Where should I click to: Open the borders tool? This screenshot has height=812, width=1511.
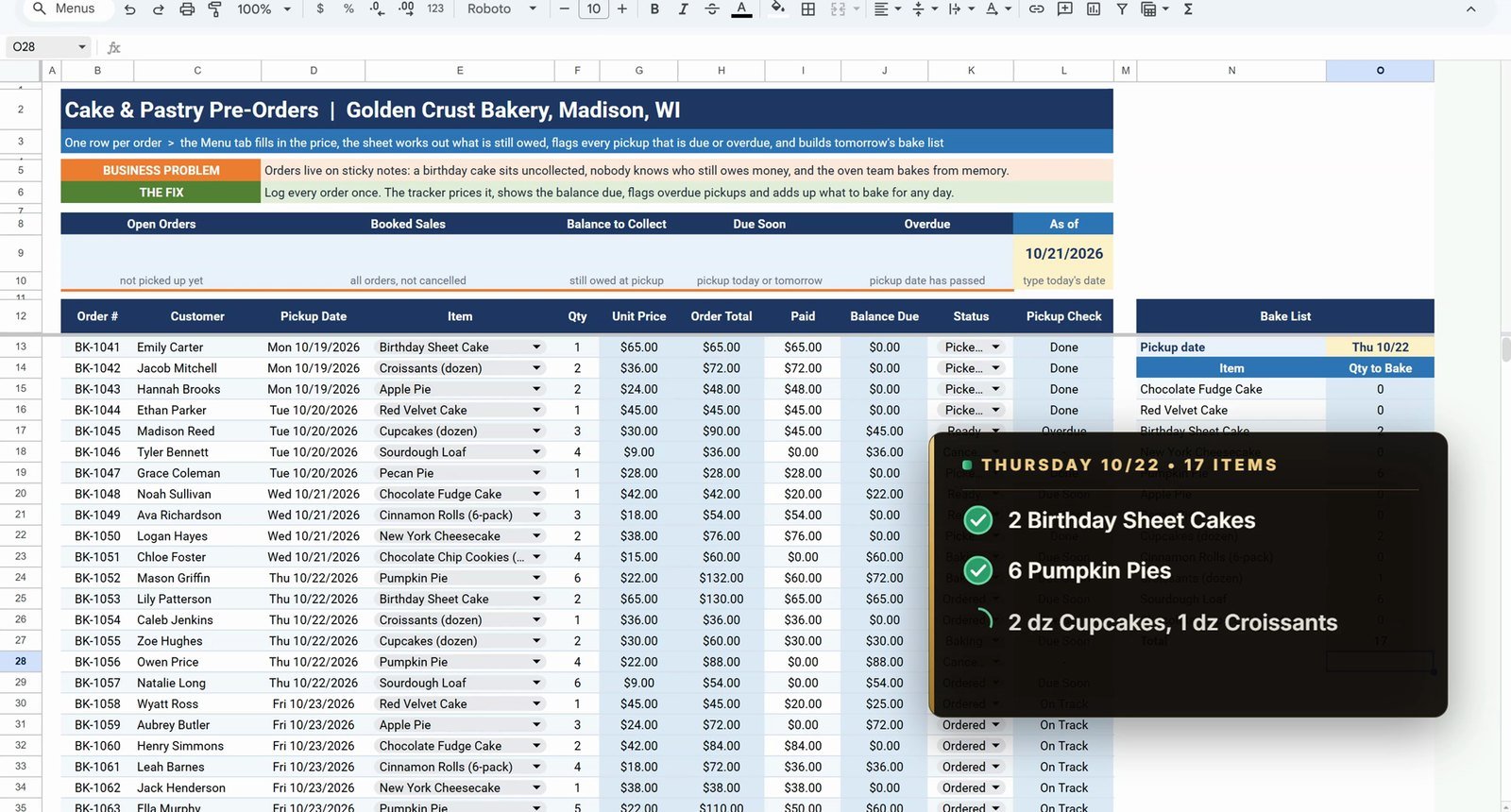pos(808,8)
